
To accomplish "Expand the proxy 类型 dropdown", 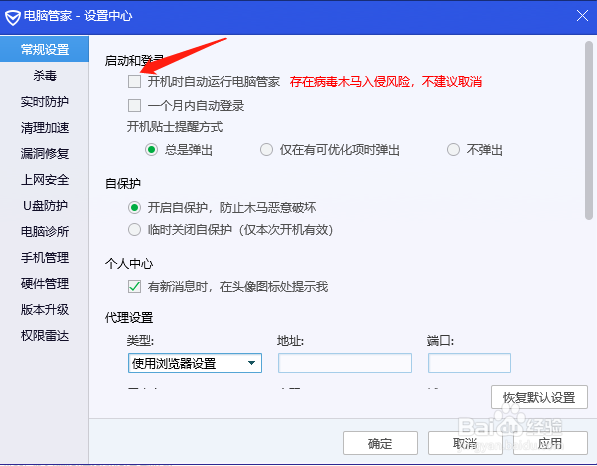I will click(x=195, y=363).
